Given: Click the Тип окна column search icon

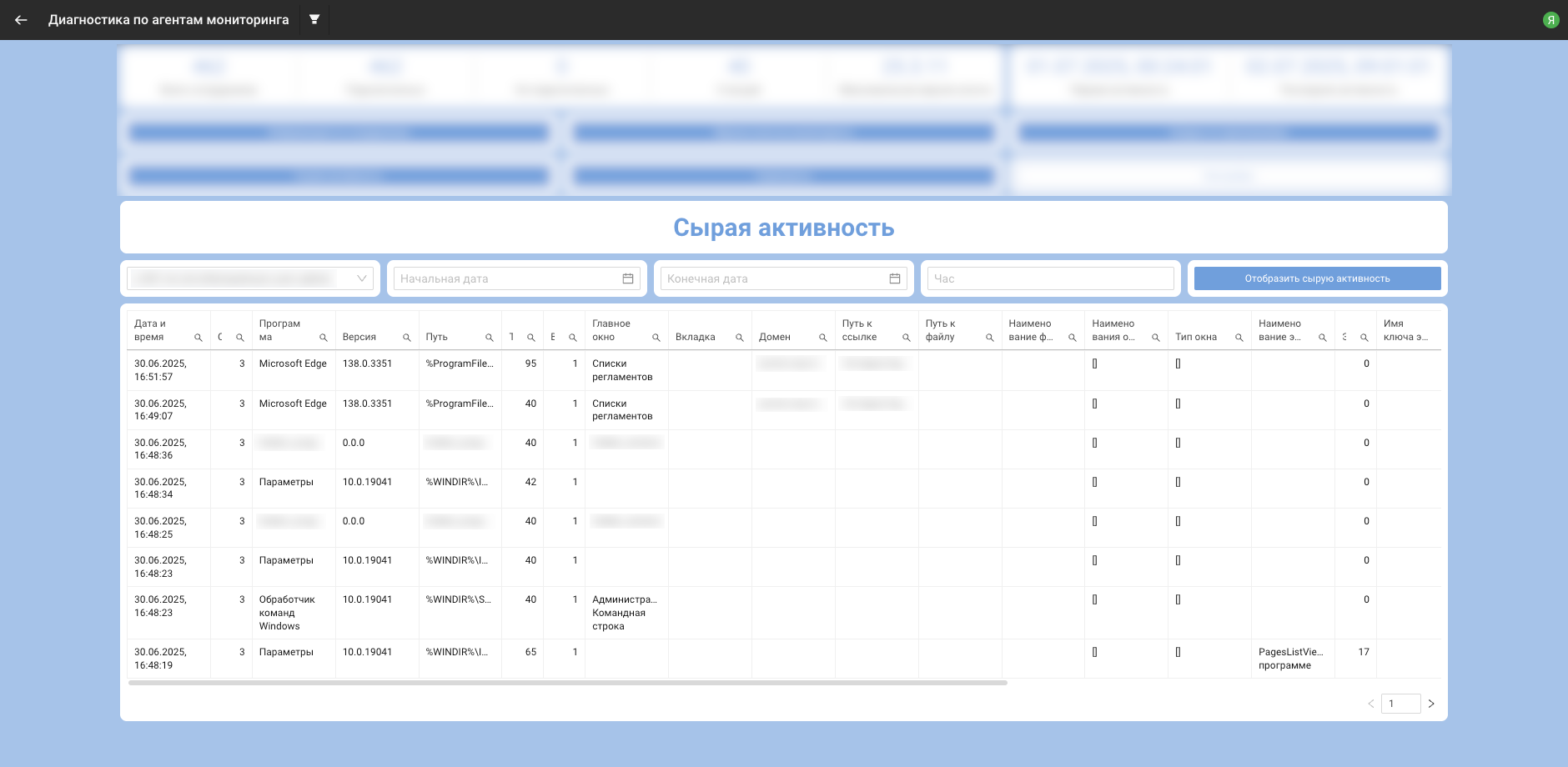Looking at the screenshot, I should tap(1239, 338).
